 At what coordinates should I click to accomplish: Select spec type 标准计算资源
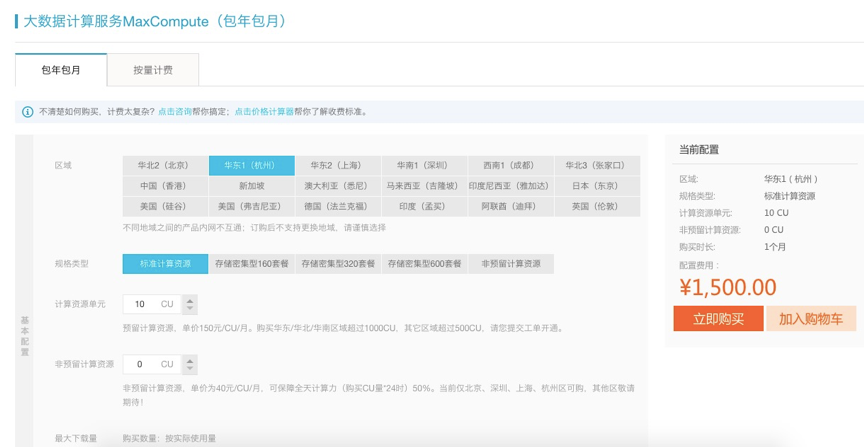[x=165, y=264]
